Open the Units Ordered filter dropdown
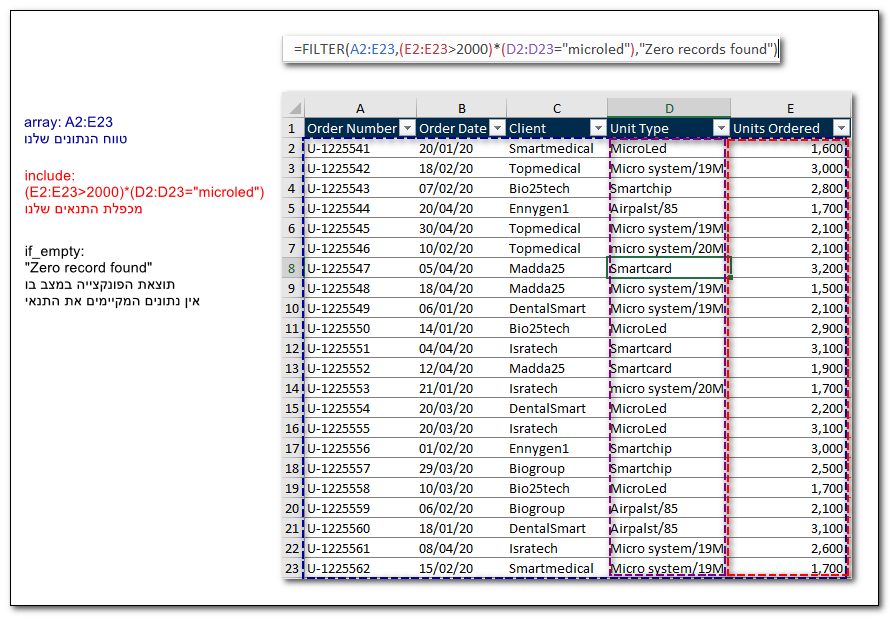 pyautogui.click(x=841, y=128)
